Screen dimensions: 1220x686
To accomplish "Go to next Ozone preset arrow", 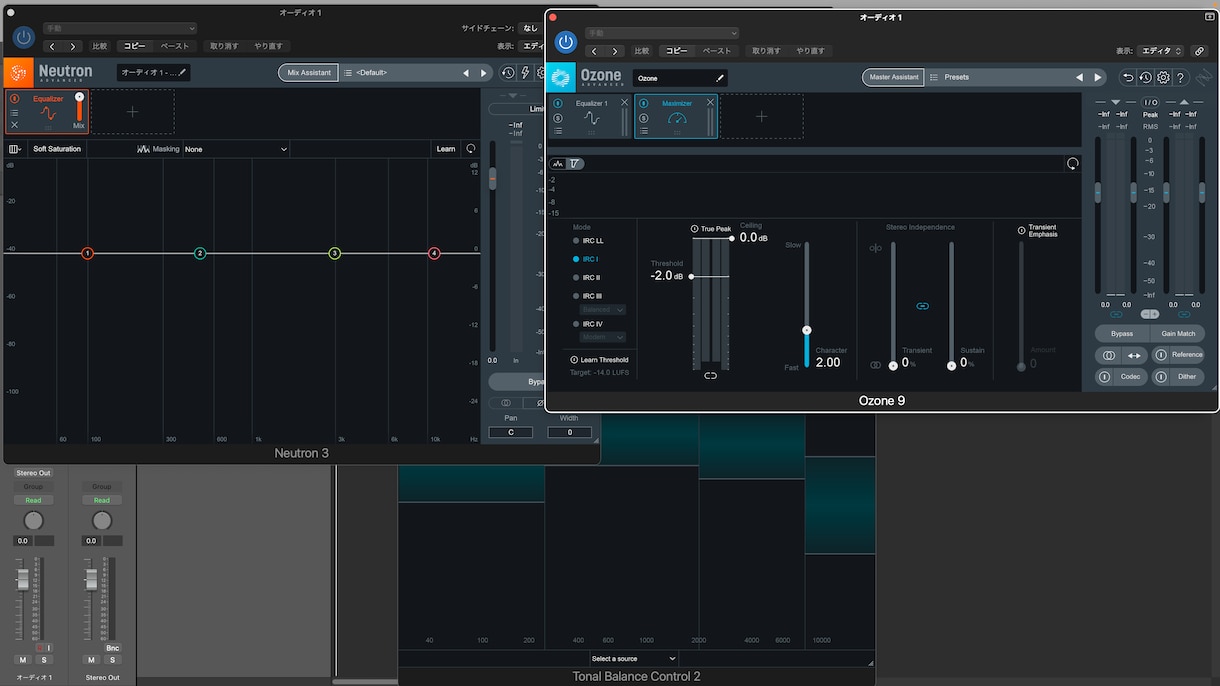I will 1097,77.
